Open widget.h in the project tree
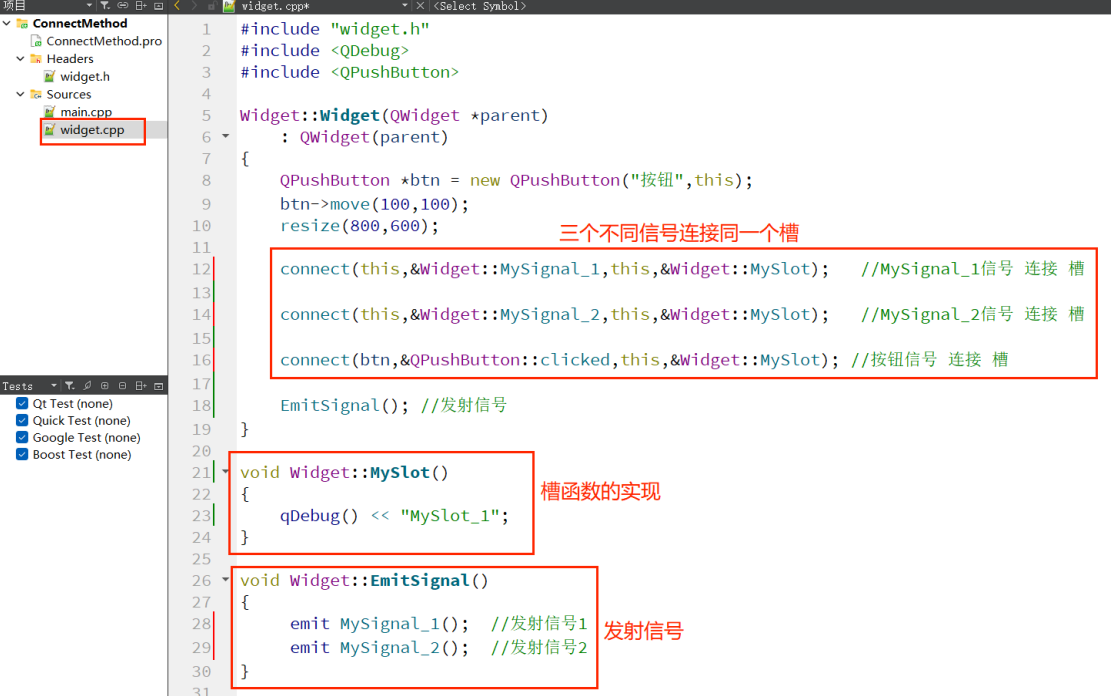 tap(85, 77)
